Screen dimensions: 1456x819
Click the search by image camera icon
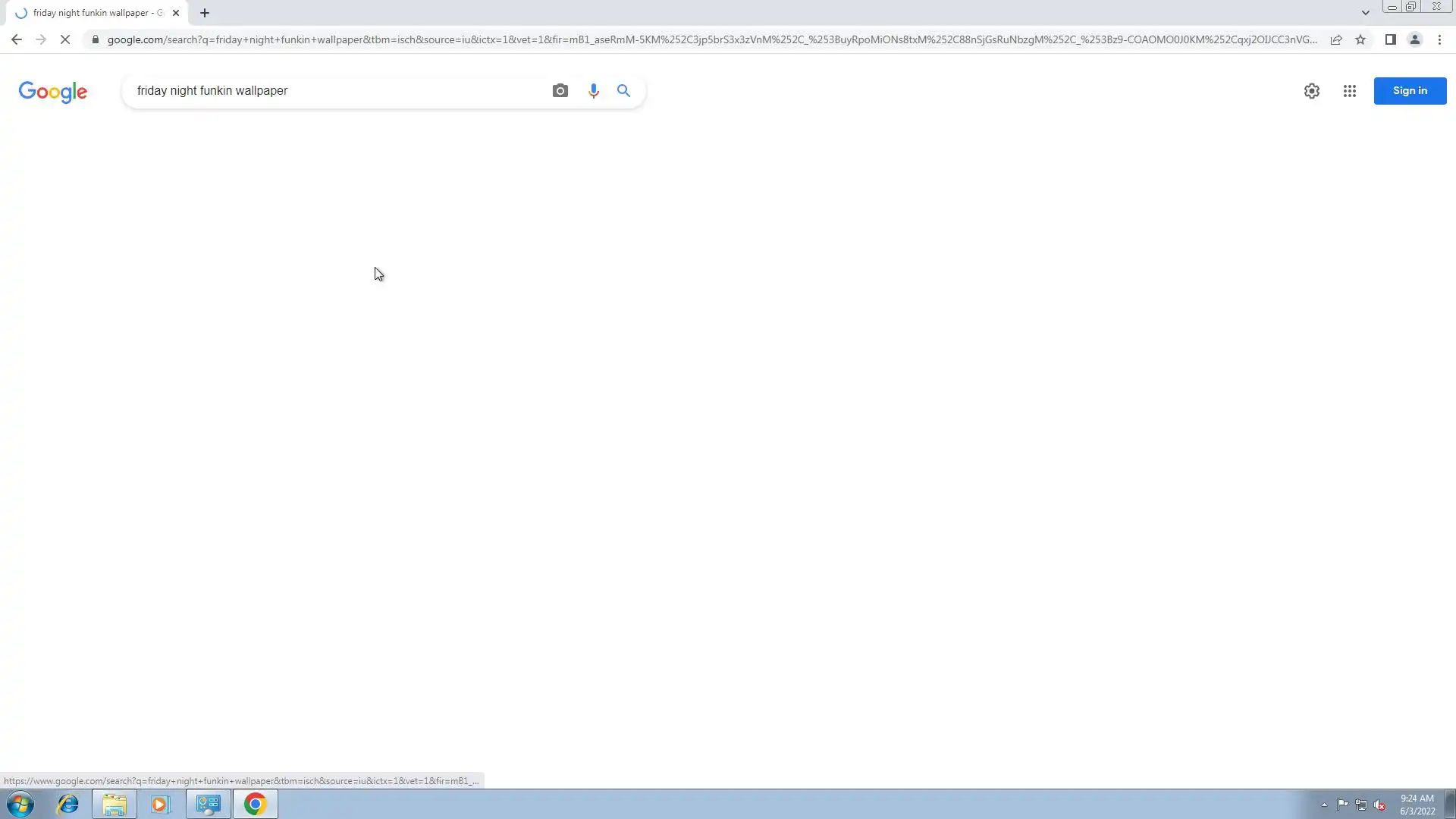[560, 91]
